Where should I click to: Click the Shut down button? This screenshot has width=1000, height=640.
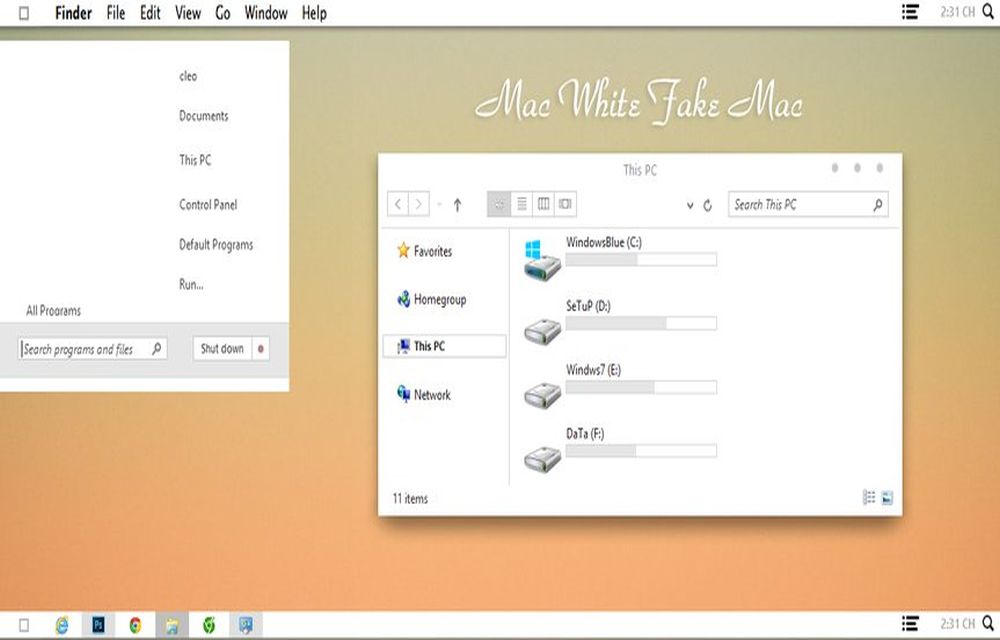click(223, 349)
